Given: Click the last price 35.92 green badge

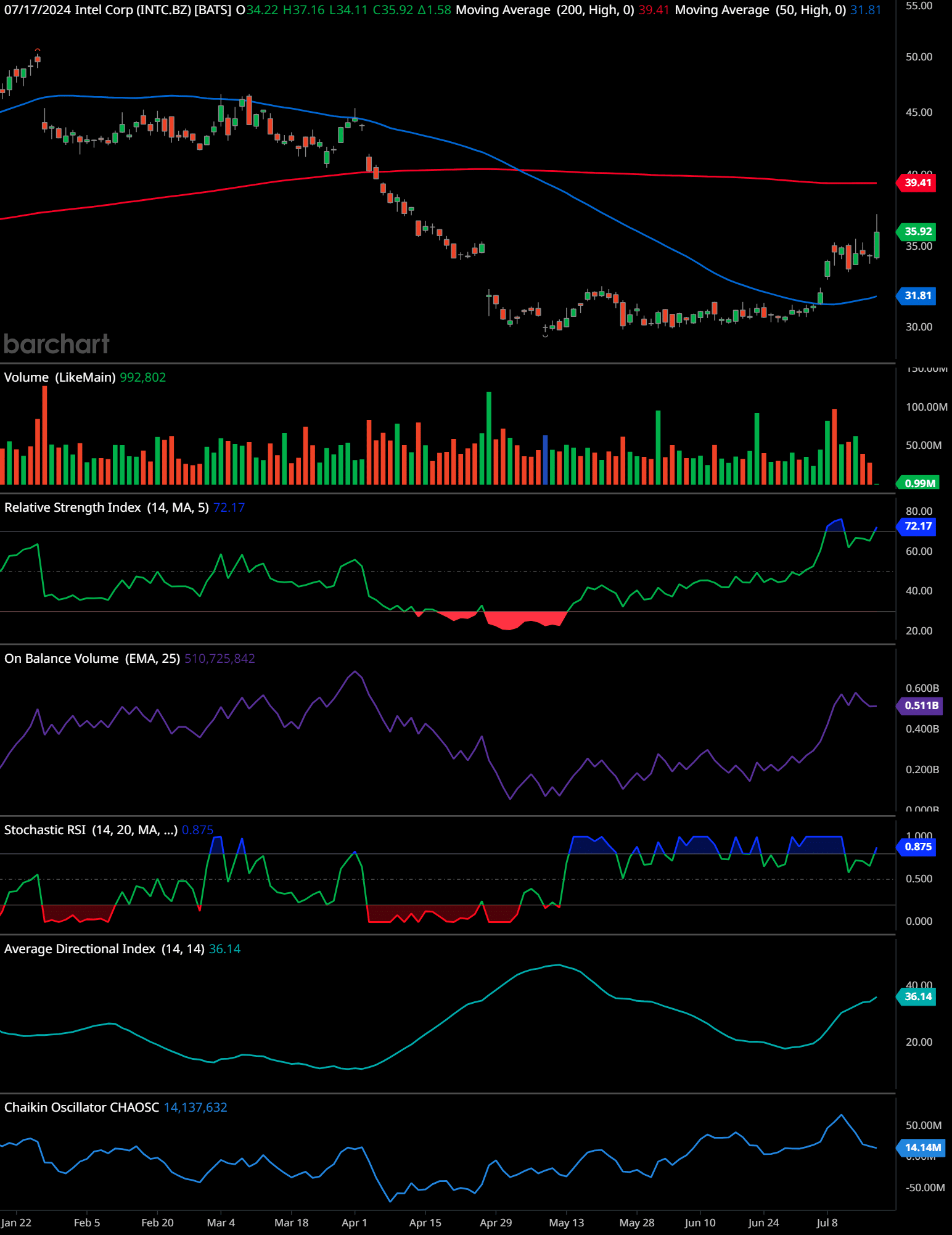Looking at the screenshot, I should (x=917, y=231).
